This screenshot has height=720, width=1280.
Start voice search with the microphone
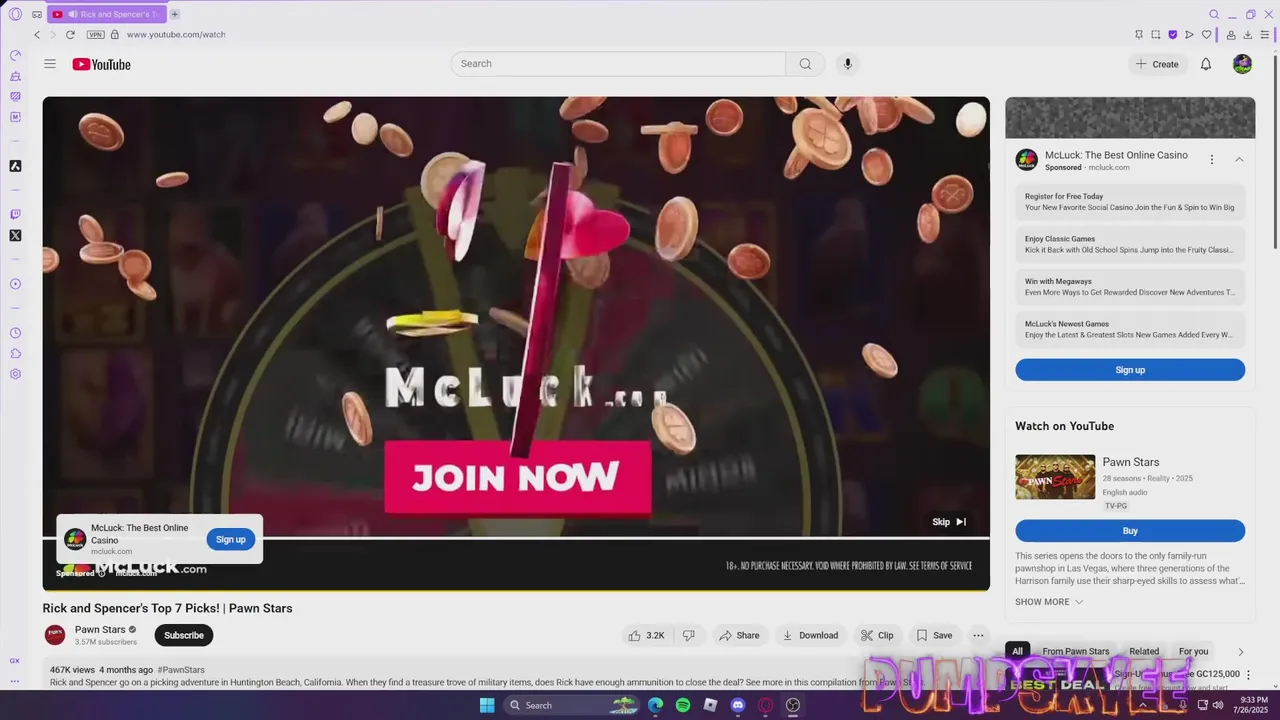[847, 64]
